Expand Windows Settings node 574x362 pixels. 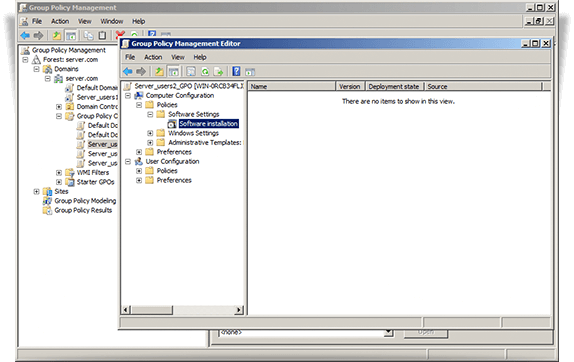click(x=150, y=133)
